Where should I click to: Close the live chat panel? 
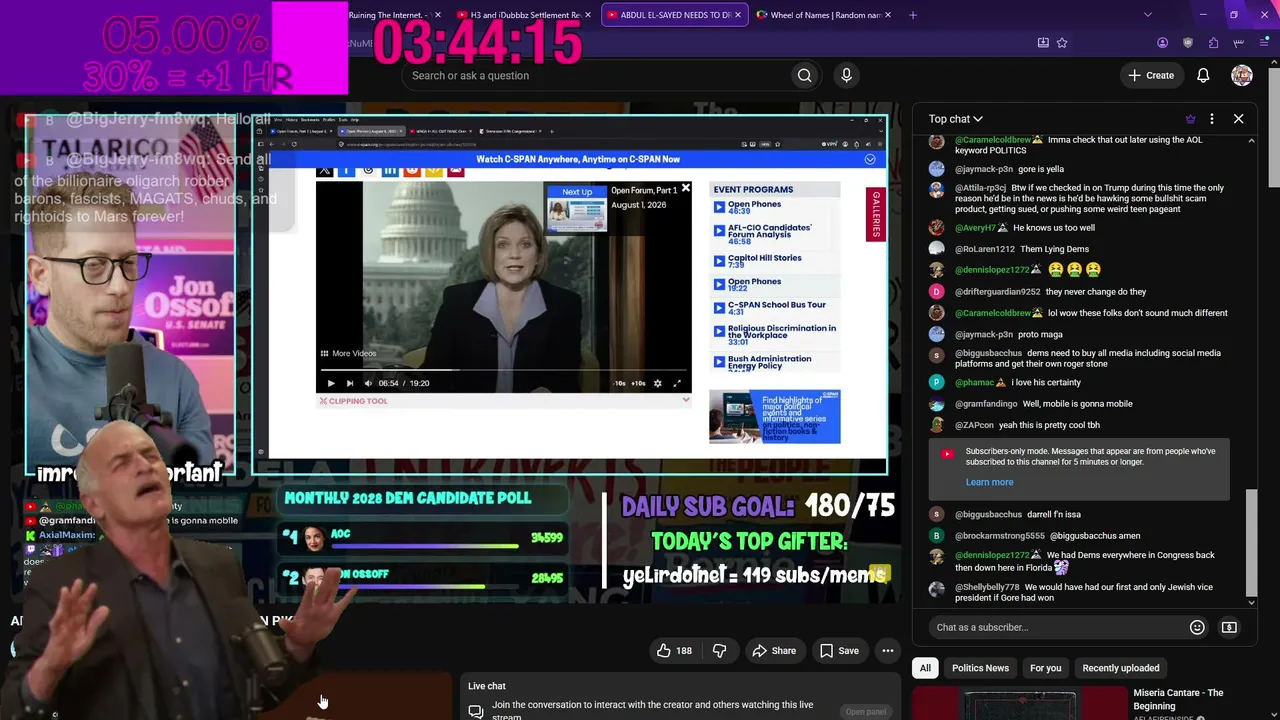tap(1238, 119)
